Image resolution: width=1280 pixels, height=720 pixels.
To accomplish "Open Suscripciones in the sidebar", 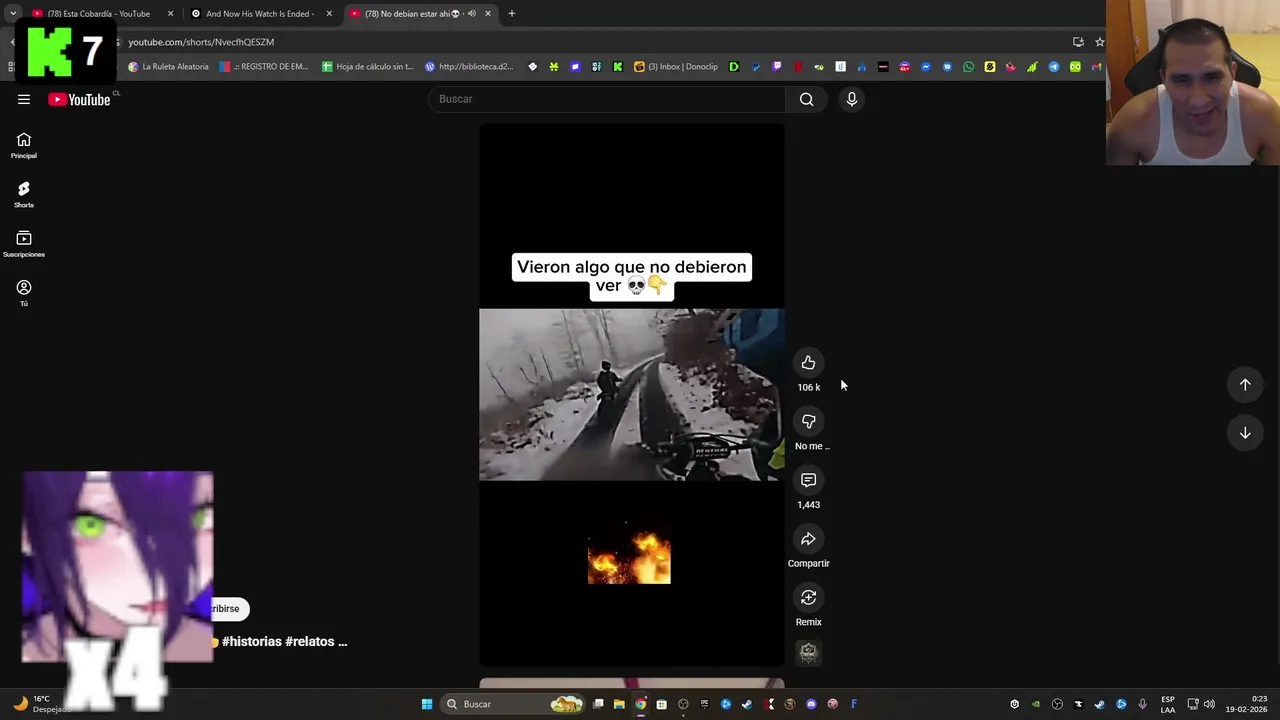I will coord(24,244).
